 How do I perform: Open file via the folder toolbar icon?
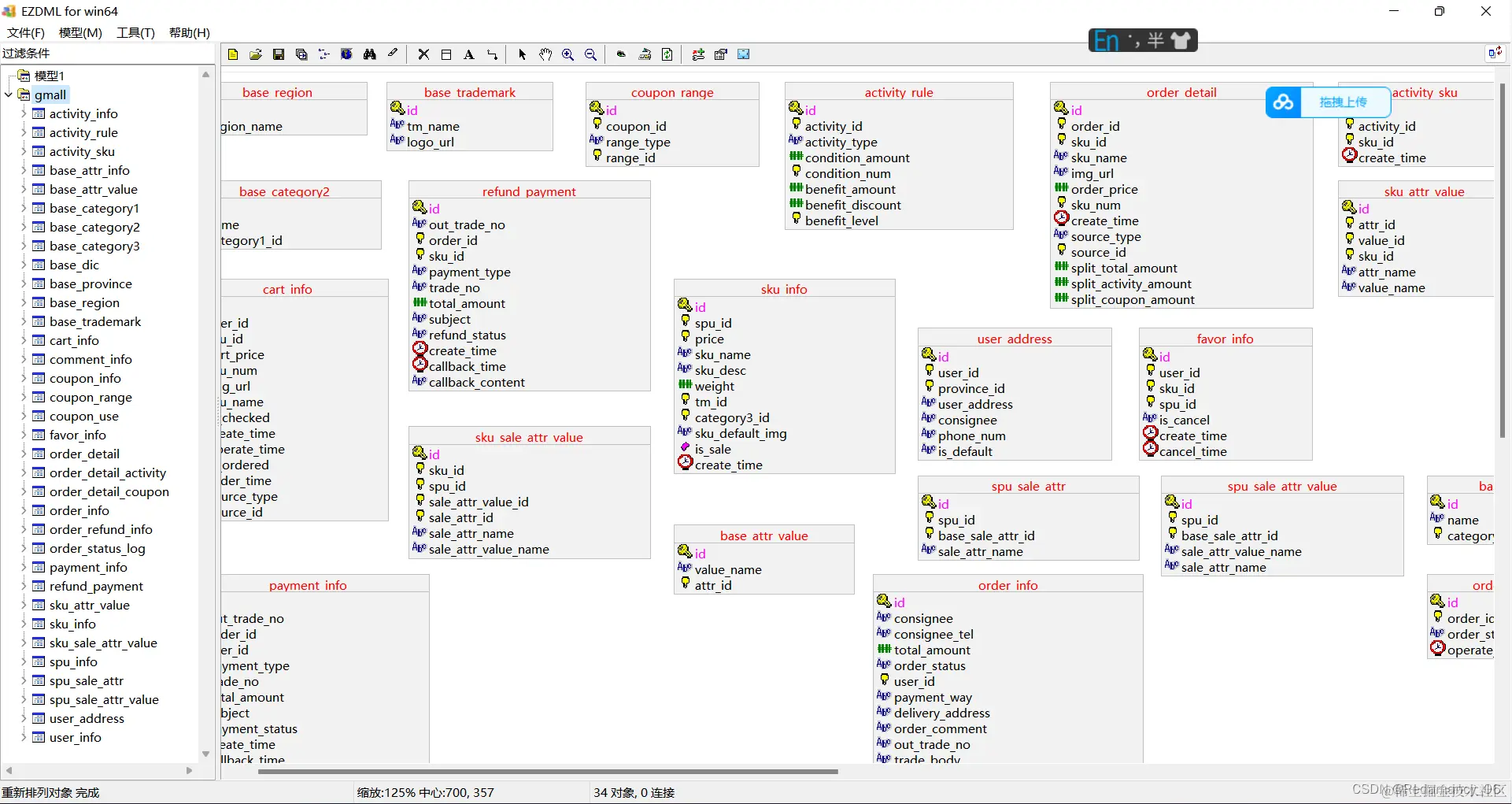[256, 54]
